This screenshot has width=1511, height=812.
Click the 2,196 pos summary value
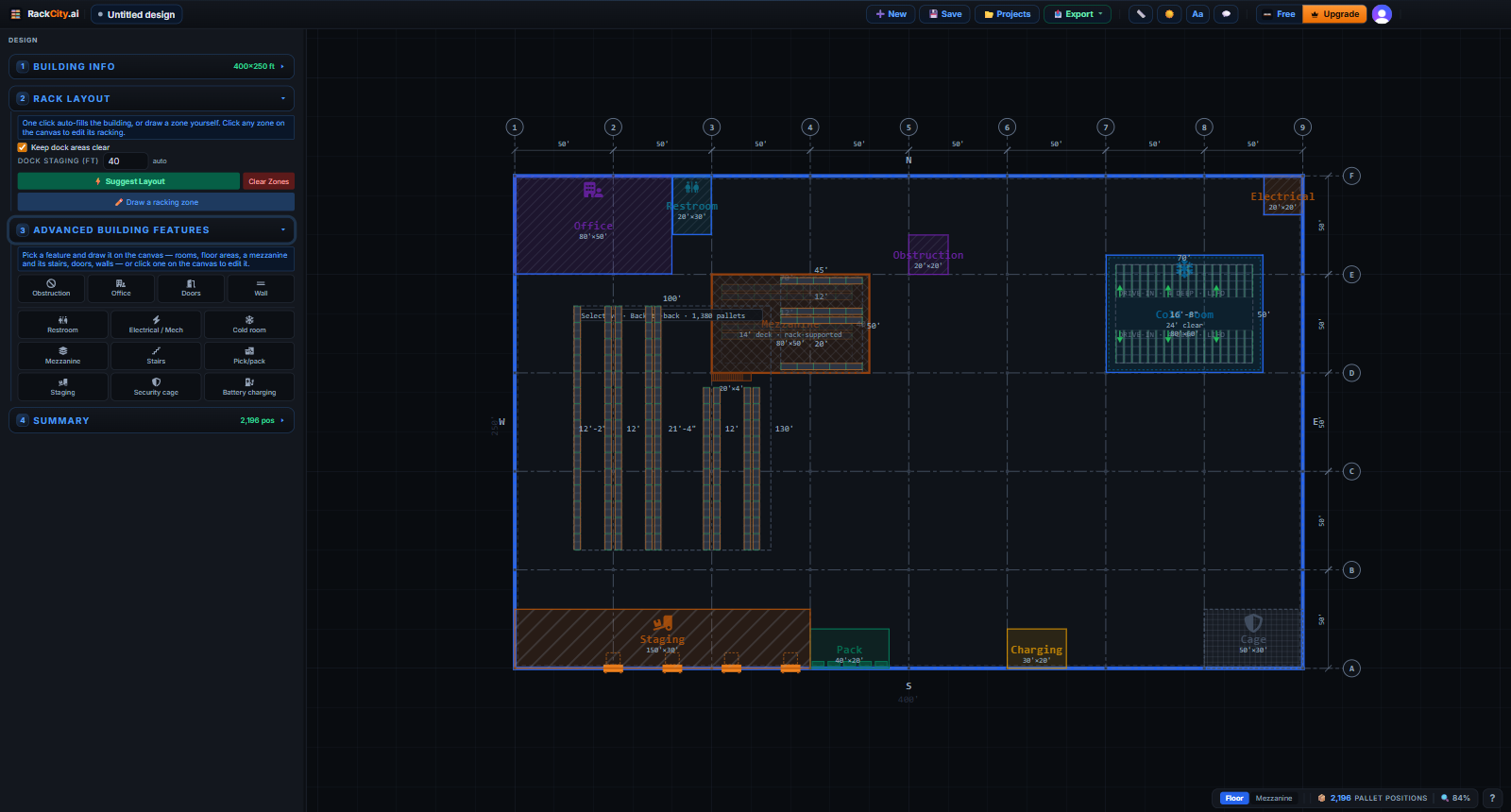click(257, 420)
